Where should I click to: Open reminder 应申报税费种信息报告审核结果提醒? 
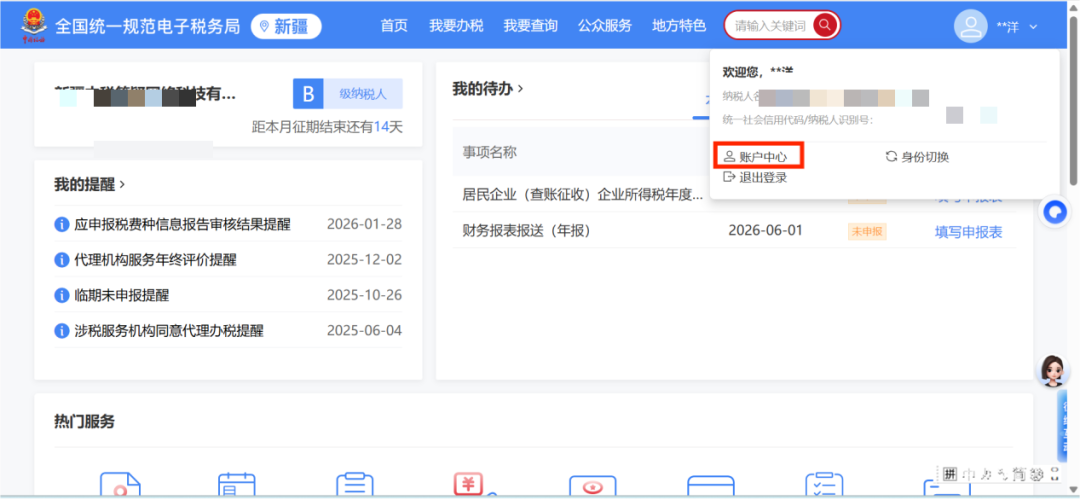click(x=183, y=224)
